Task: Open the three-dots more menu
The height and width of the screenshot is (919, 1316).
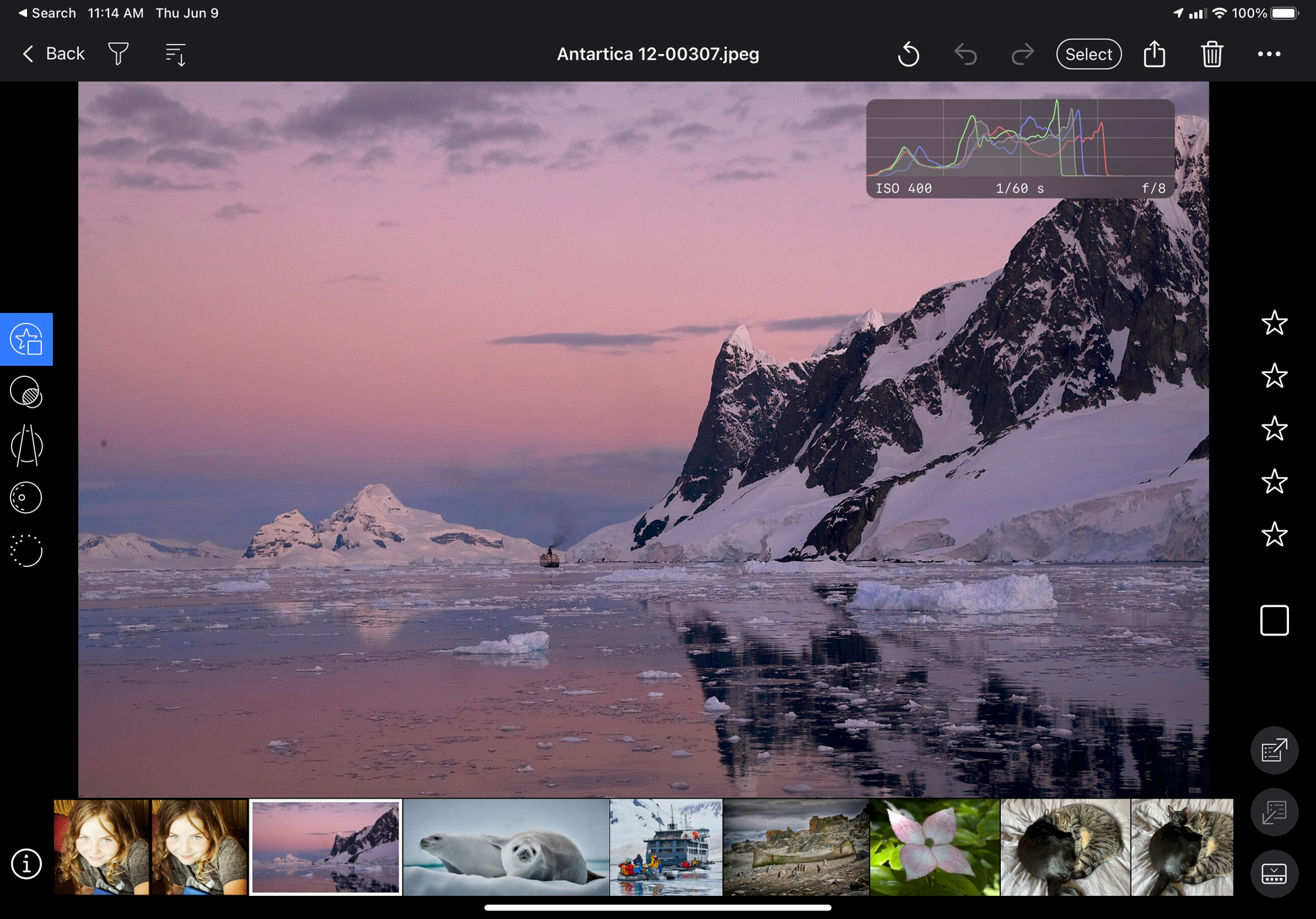Action: [1269, 54]
